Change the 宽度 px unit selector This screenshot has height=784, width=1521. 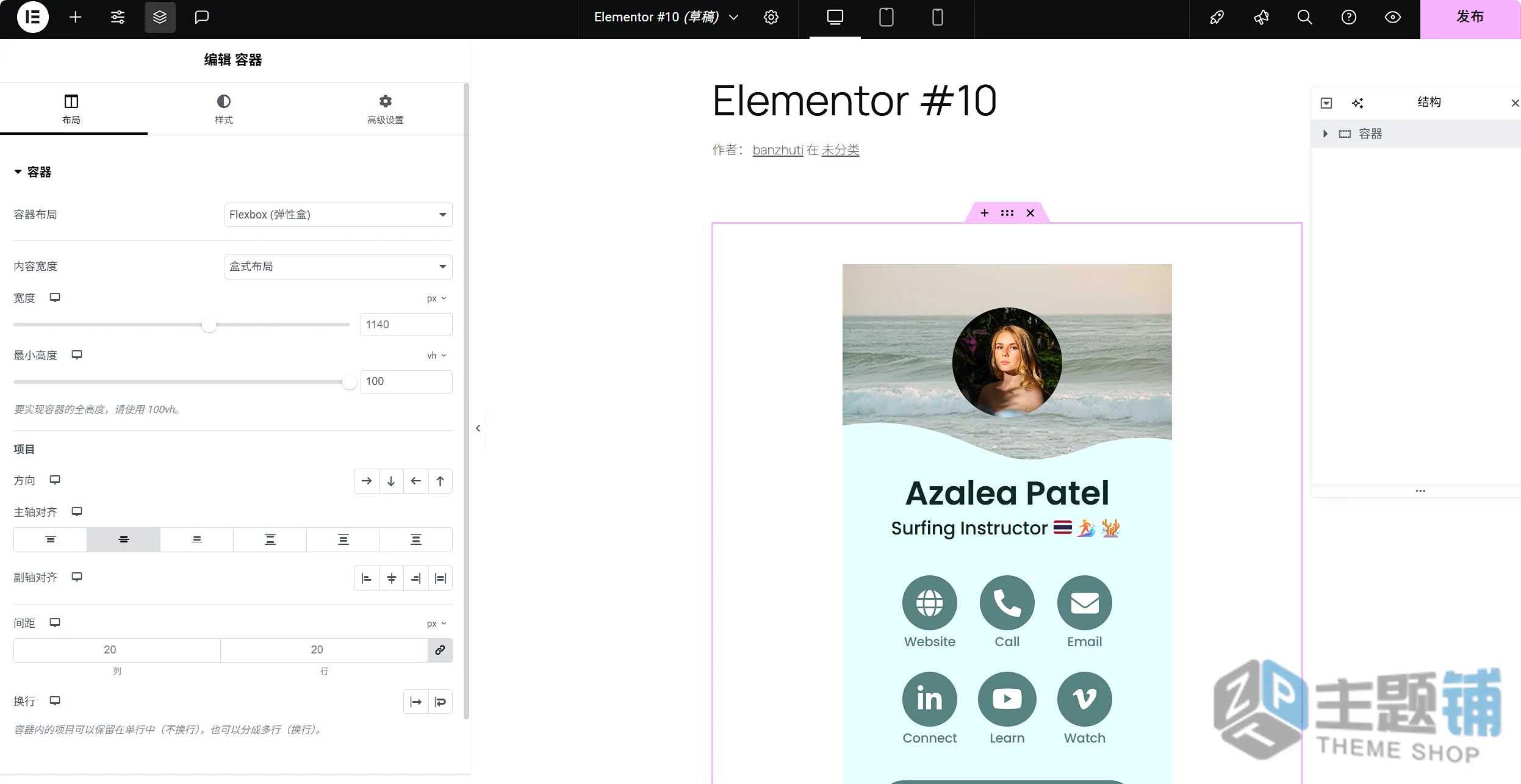pos(437,298)
